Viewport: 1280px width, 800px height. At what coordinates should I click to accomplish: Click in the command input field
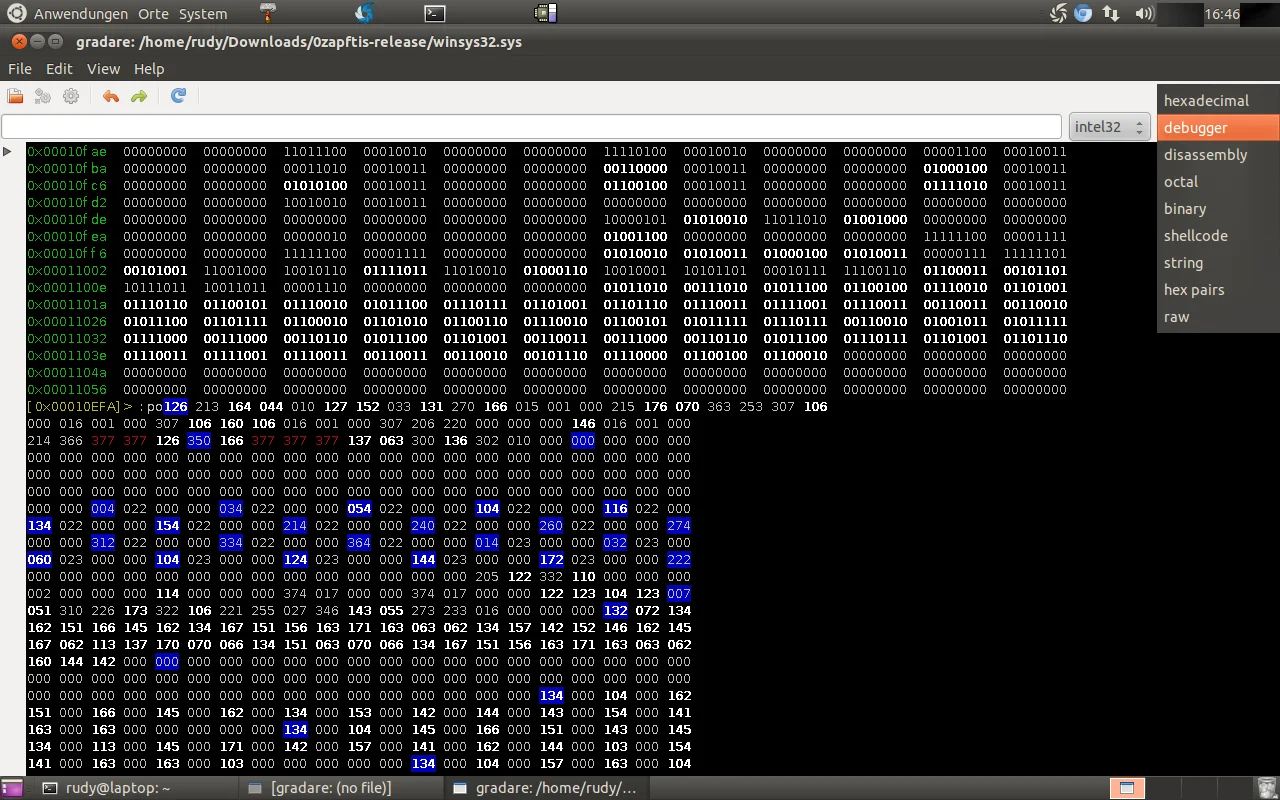[531, 127]
